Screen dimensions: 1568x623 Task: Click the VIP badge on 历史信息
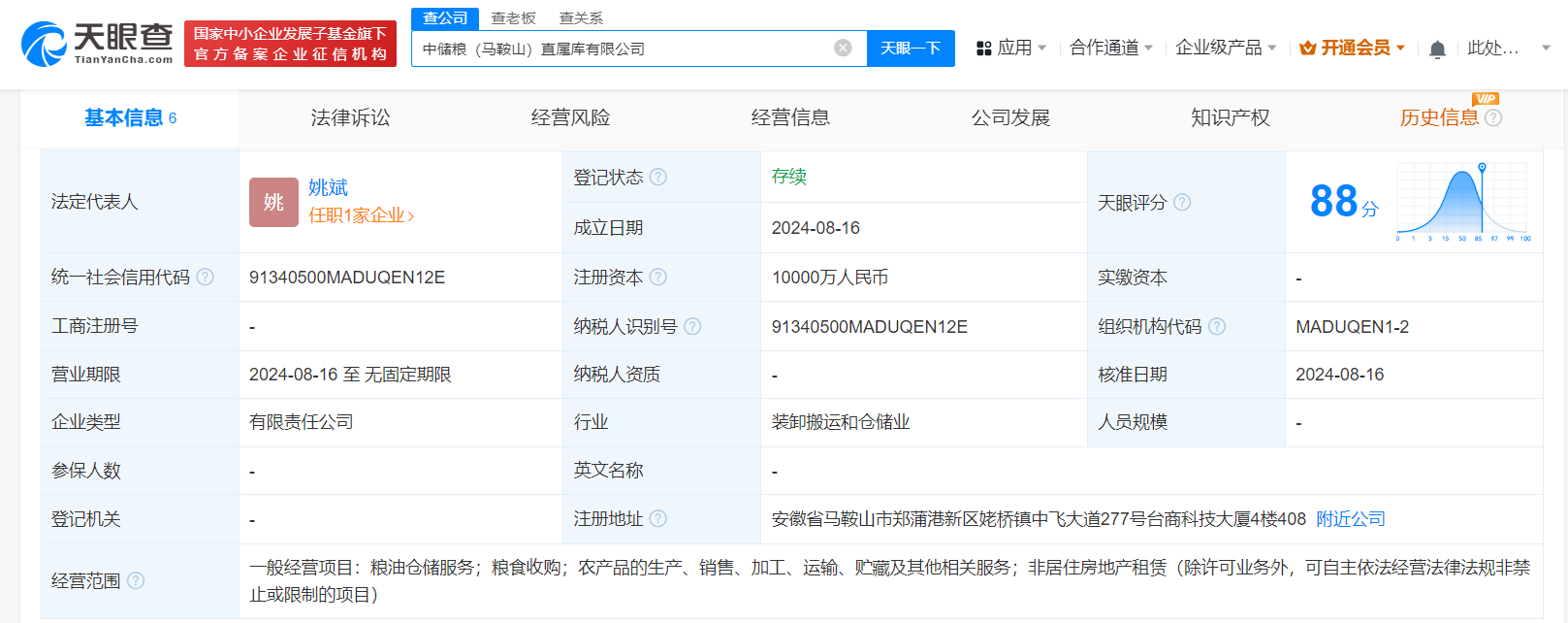click(x=1485, y=99)
